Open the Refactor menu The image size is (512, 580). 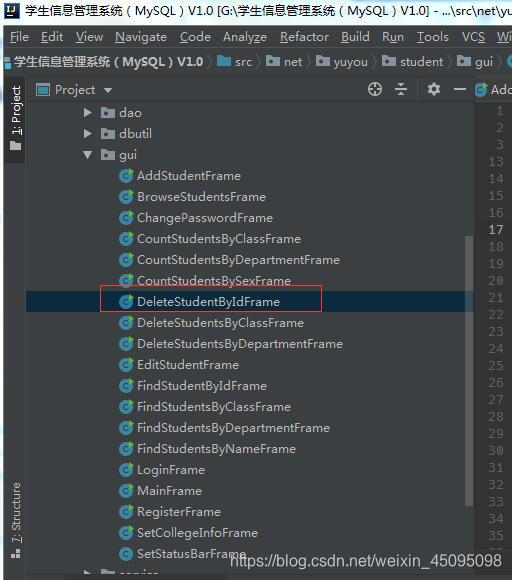point(304,37)
